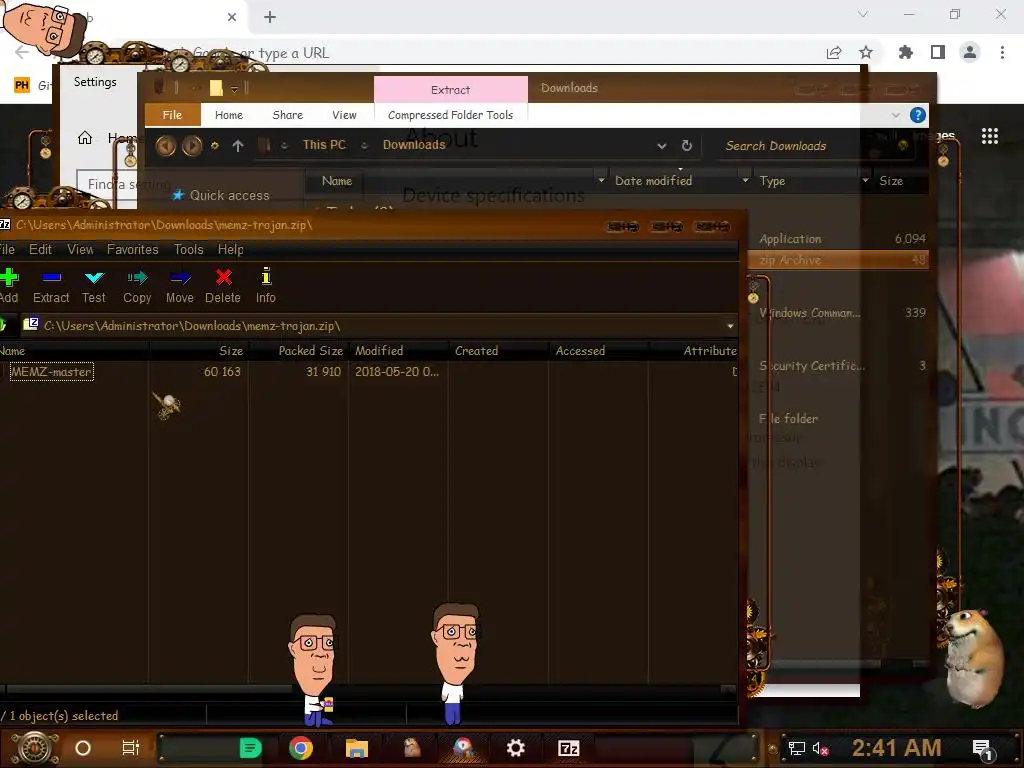The width and height of the screenshot is (1024, 768).
Task: Click Home icon in Settings window
Action: (85, 138)
